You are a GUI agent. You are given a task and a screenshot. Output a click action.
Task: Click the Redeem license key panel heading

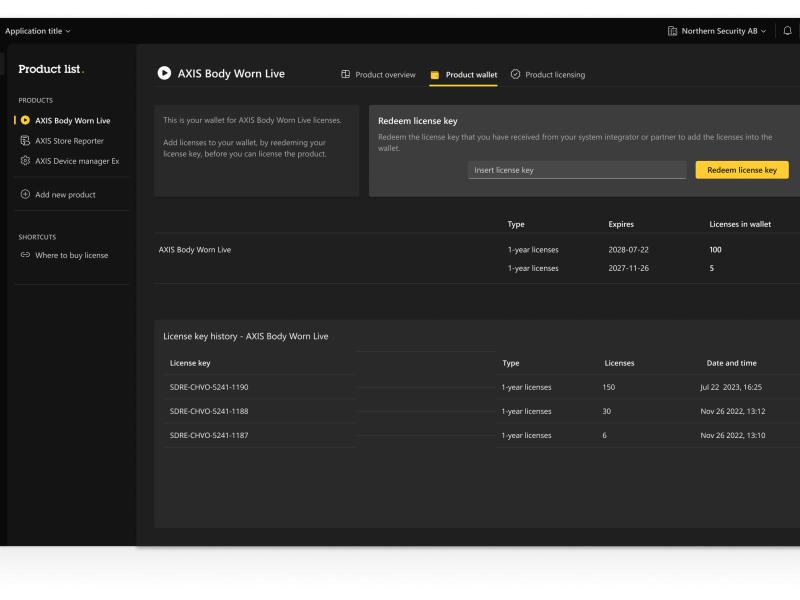418,121
